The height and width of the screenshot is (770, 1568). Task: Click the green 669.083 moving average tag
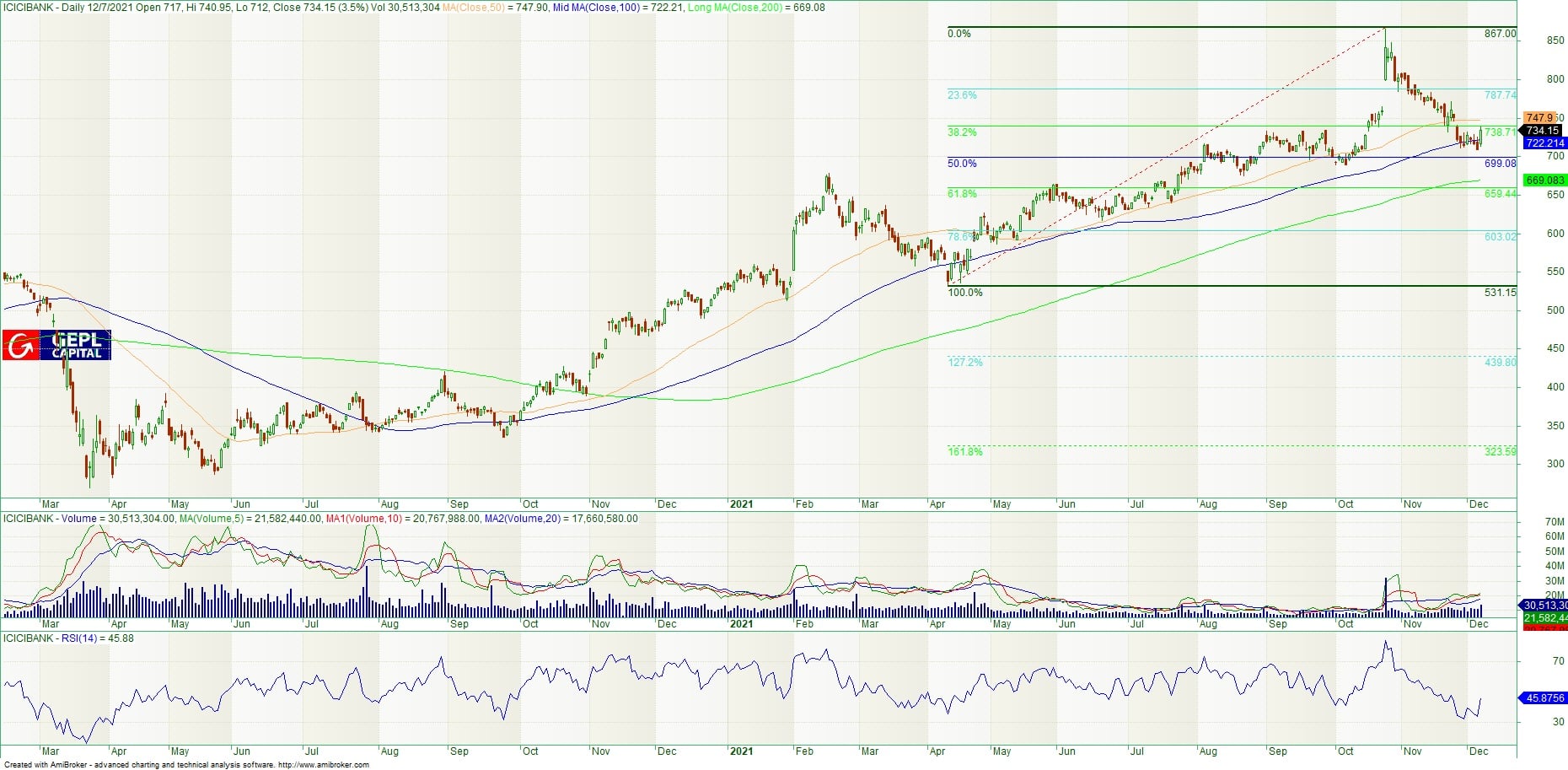(x=1544, y=180)
